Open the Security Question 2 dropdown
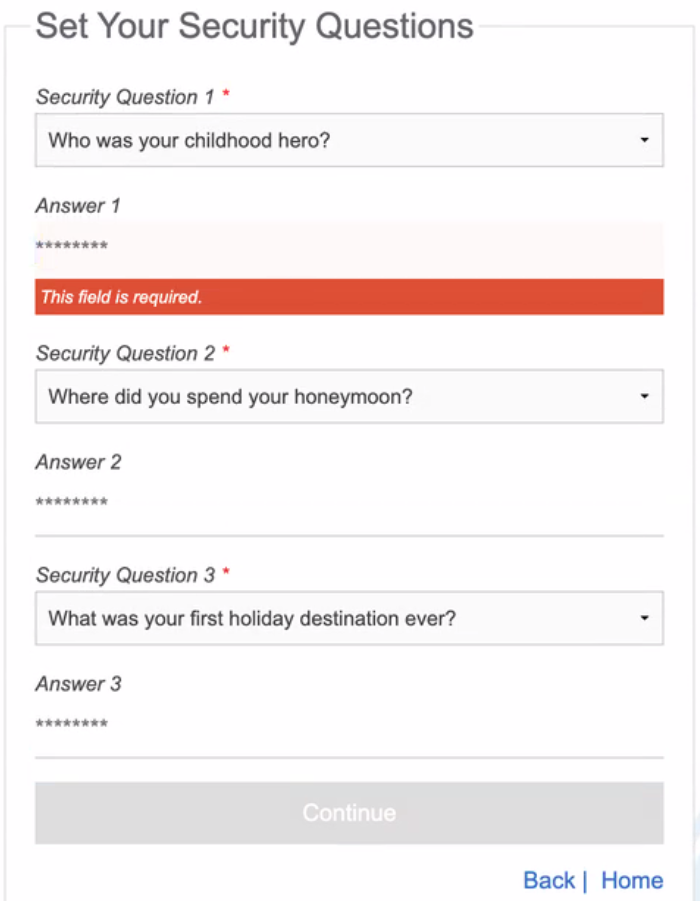700x901 pixels. click(349, 396)
